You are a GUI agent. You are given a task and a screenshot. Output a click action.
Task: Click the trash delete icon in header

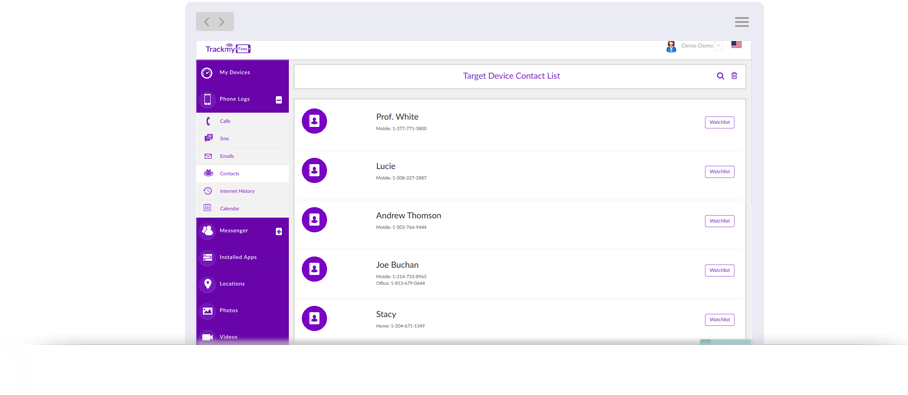734,76
